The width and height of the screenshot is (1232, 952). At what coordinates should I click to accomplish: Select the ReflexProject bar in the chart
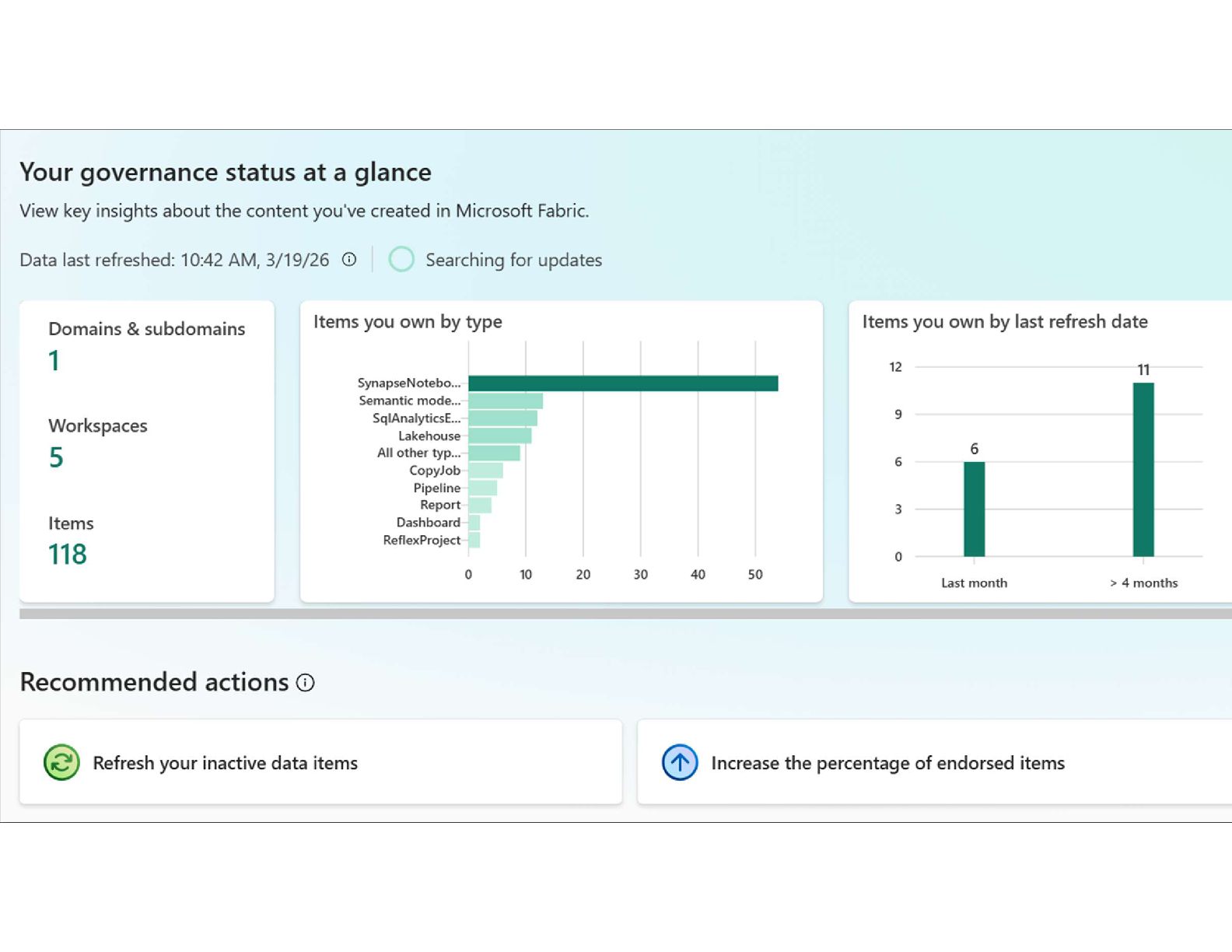[x=474, y=541]
